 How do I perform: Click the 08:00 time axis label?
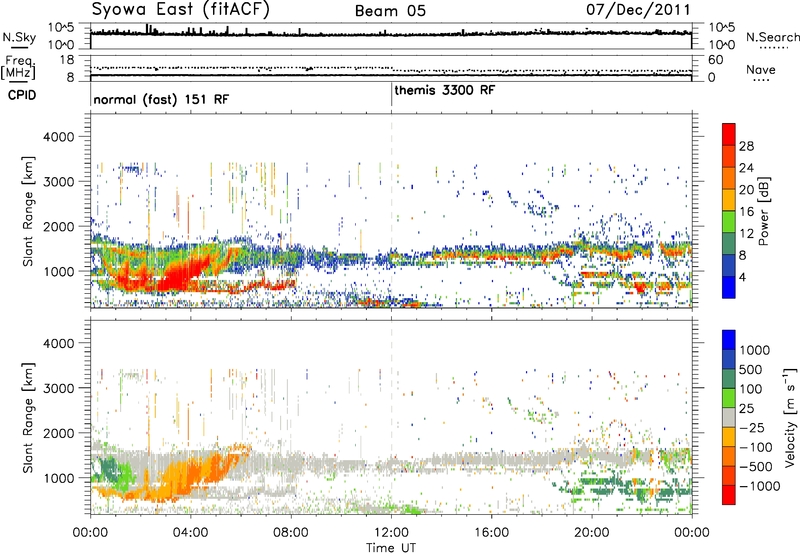291,533
